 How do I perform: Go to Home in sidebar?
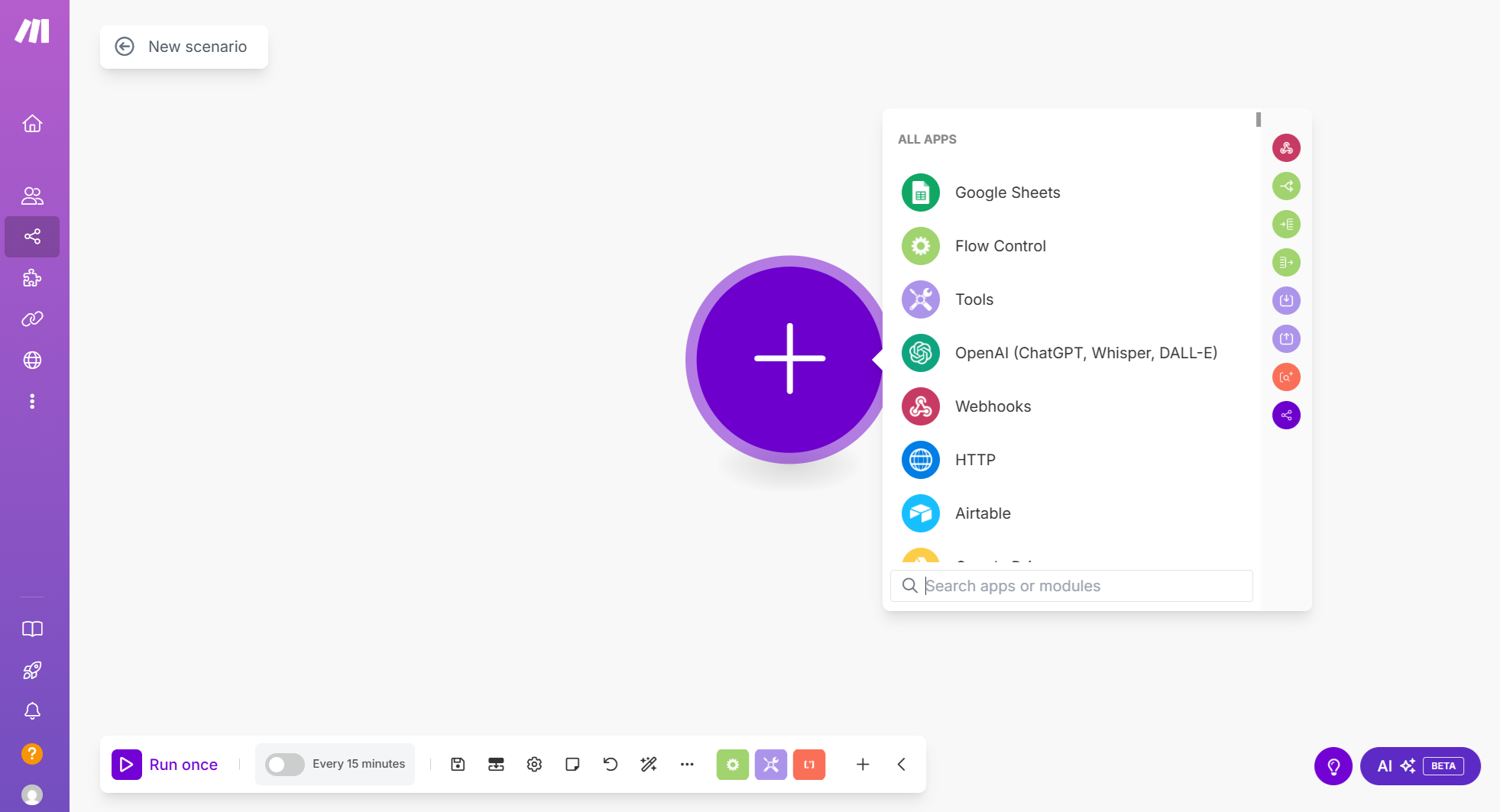[32, 123]
